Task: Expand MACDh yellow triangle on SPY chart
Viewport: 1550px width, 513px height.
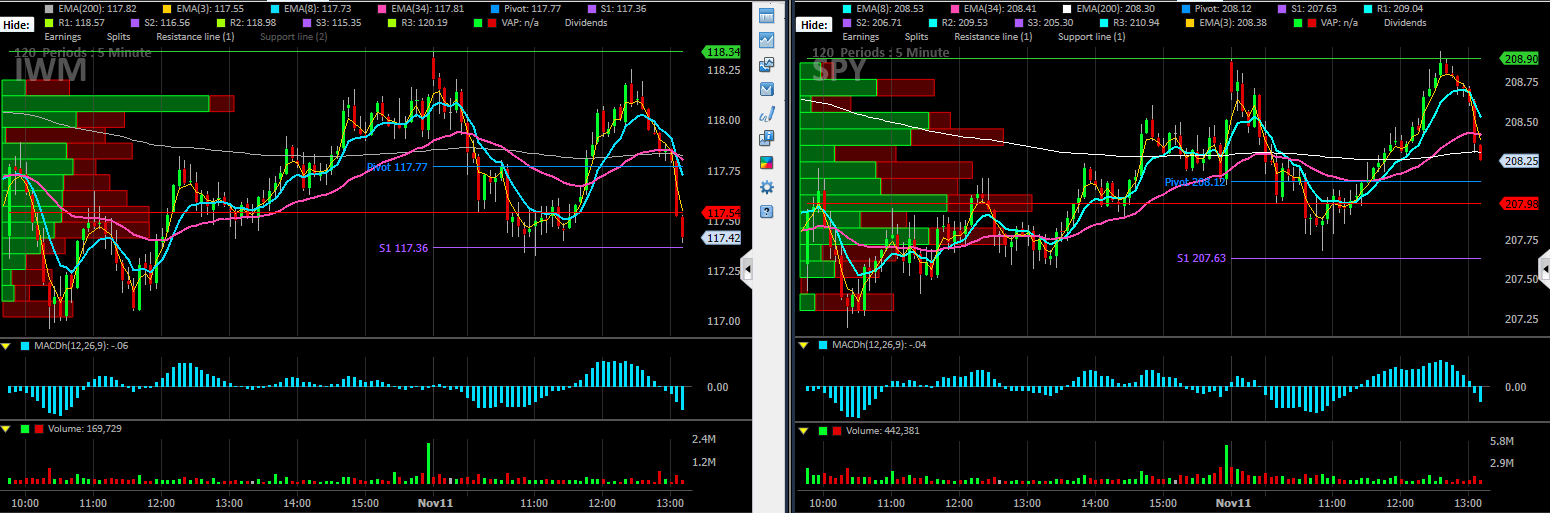Action: pos(804,345)
